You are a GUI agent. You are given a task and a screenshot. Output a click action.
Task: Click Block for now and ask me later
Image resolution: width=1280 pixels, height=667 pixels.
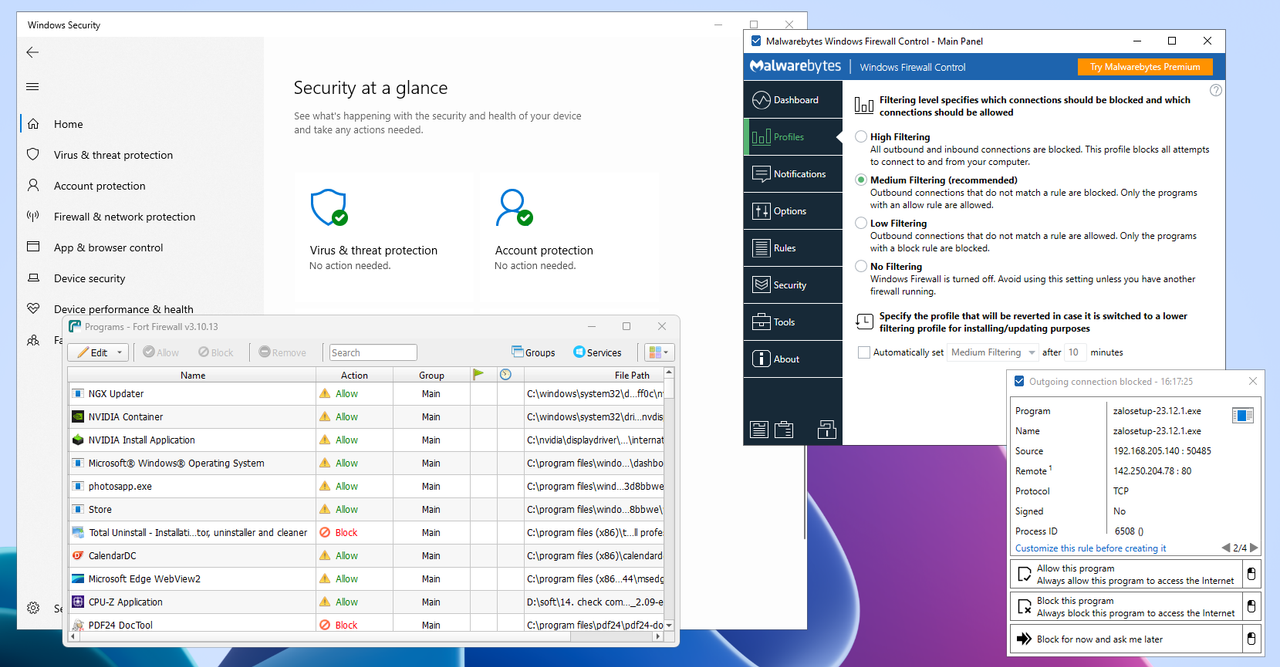(1125, 639)
